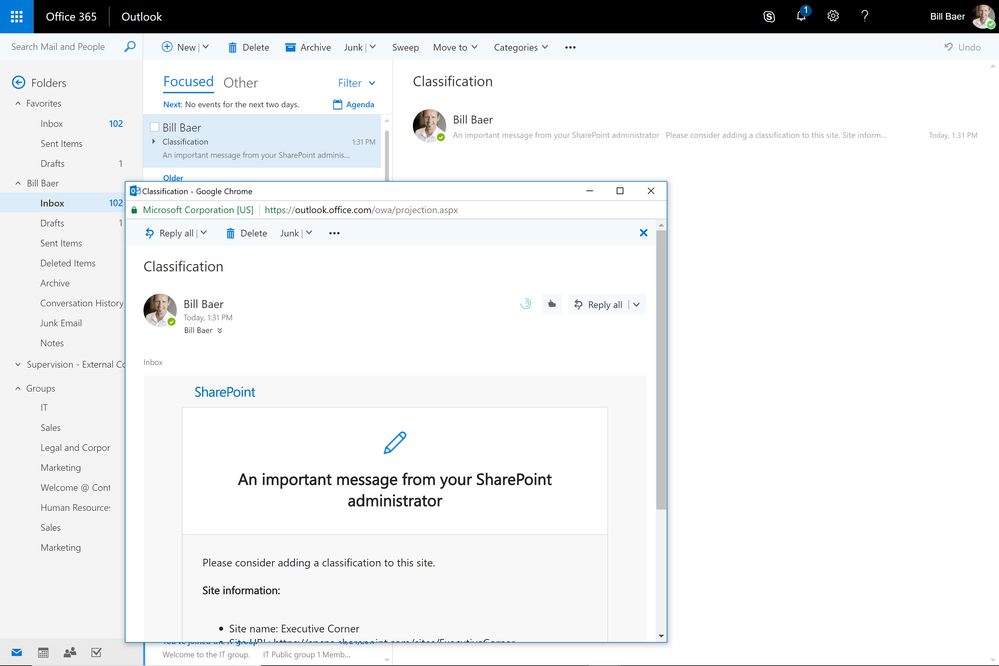Click Archive in main toolbar
Viewport: 999px width, 666px height.
point(308,47)
